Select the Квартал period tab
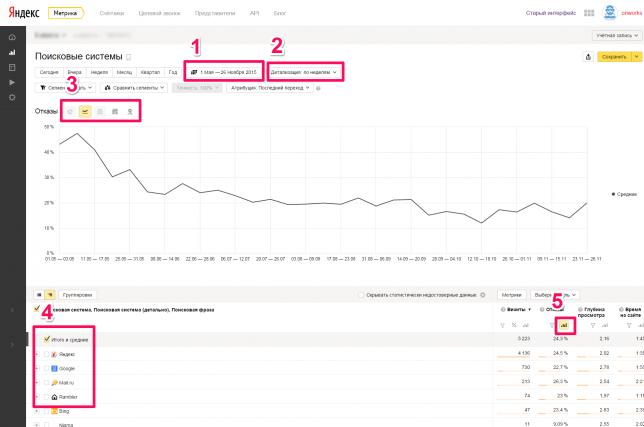 coord(150,72)
